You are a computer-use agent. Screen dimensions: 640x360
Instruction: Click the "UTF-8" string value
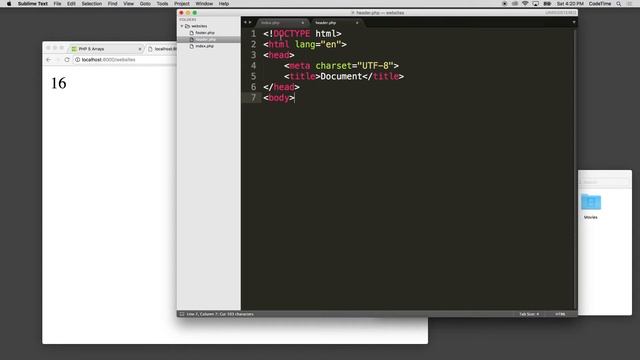click(375, 66)
